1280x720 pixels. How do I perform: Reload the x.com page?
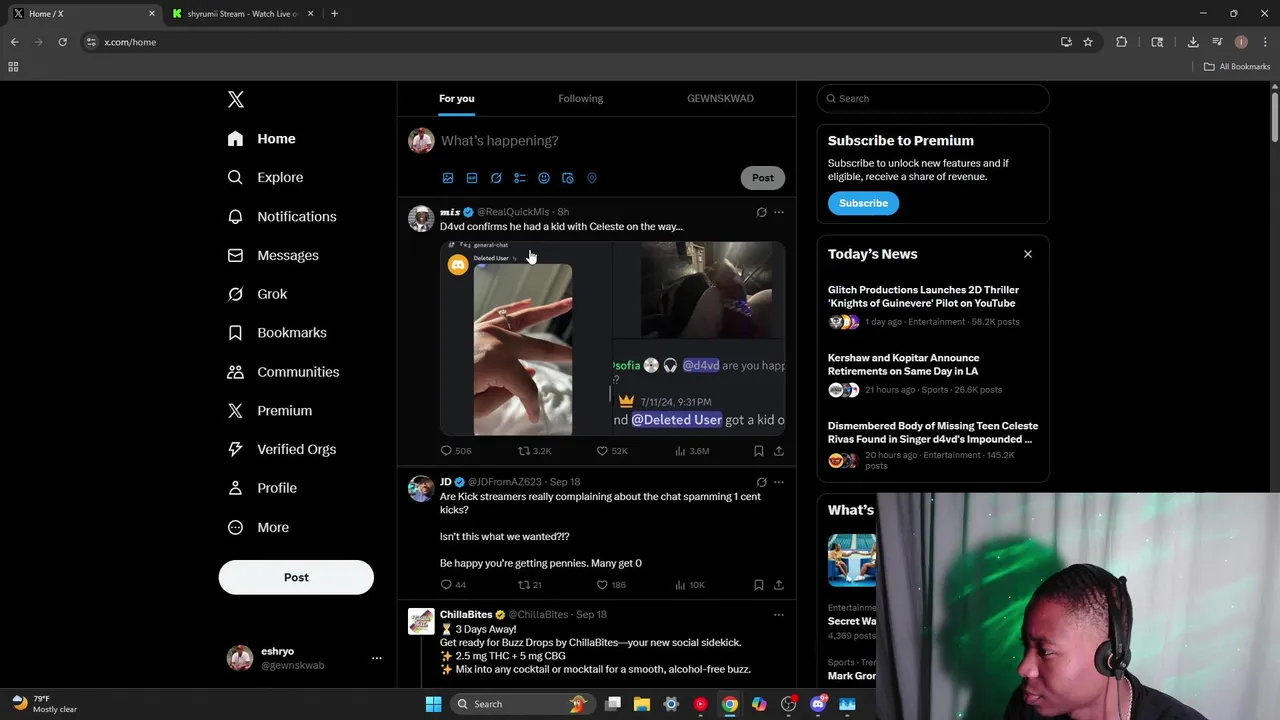62,42
